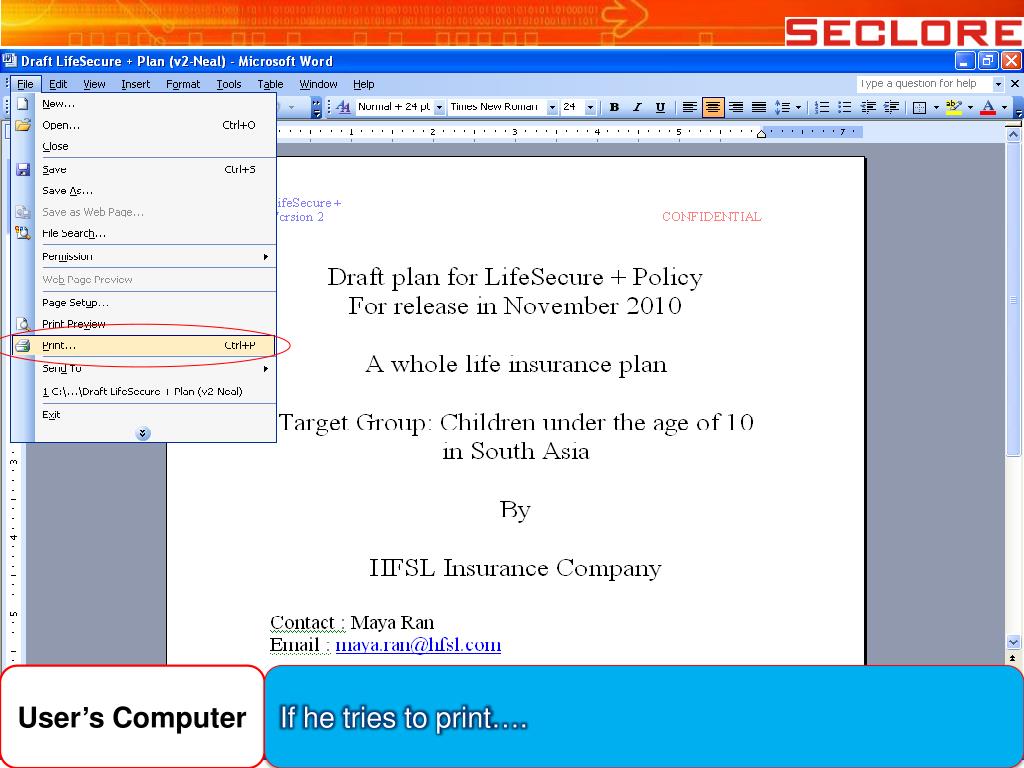The width and height of the screenshot is (1024, 768).
Task: Toggle Underline formatting
Action: (660, 107)
